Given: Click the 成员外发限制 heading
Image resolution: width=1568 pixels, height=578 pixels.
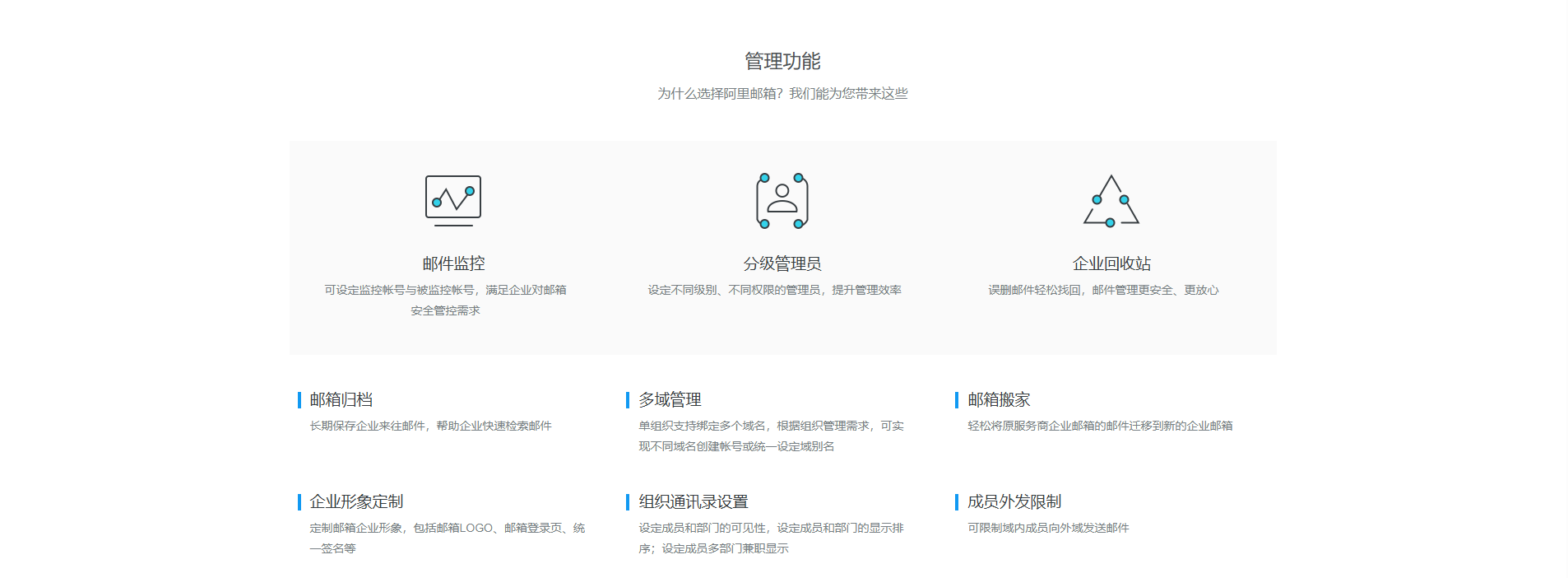Looking at the screenshot, I should click(x=1014, y=501).
